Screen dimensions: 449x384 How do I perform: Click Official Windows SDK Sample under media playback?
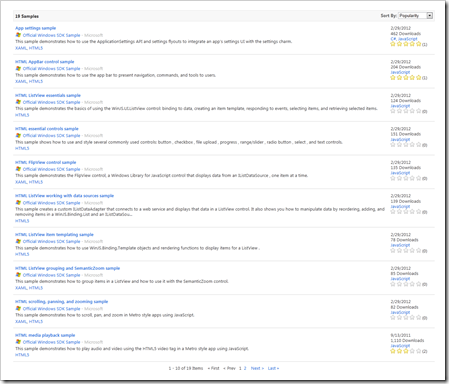(x=51, y=342)
